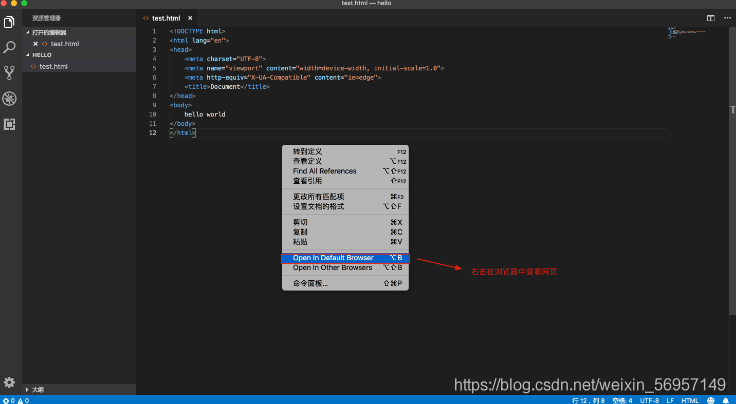Click line number 5 in gutter

pos(154,68)
